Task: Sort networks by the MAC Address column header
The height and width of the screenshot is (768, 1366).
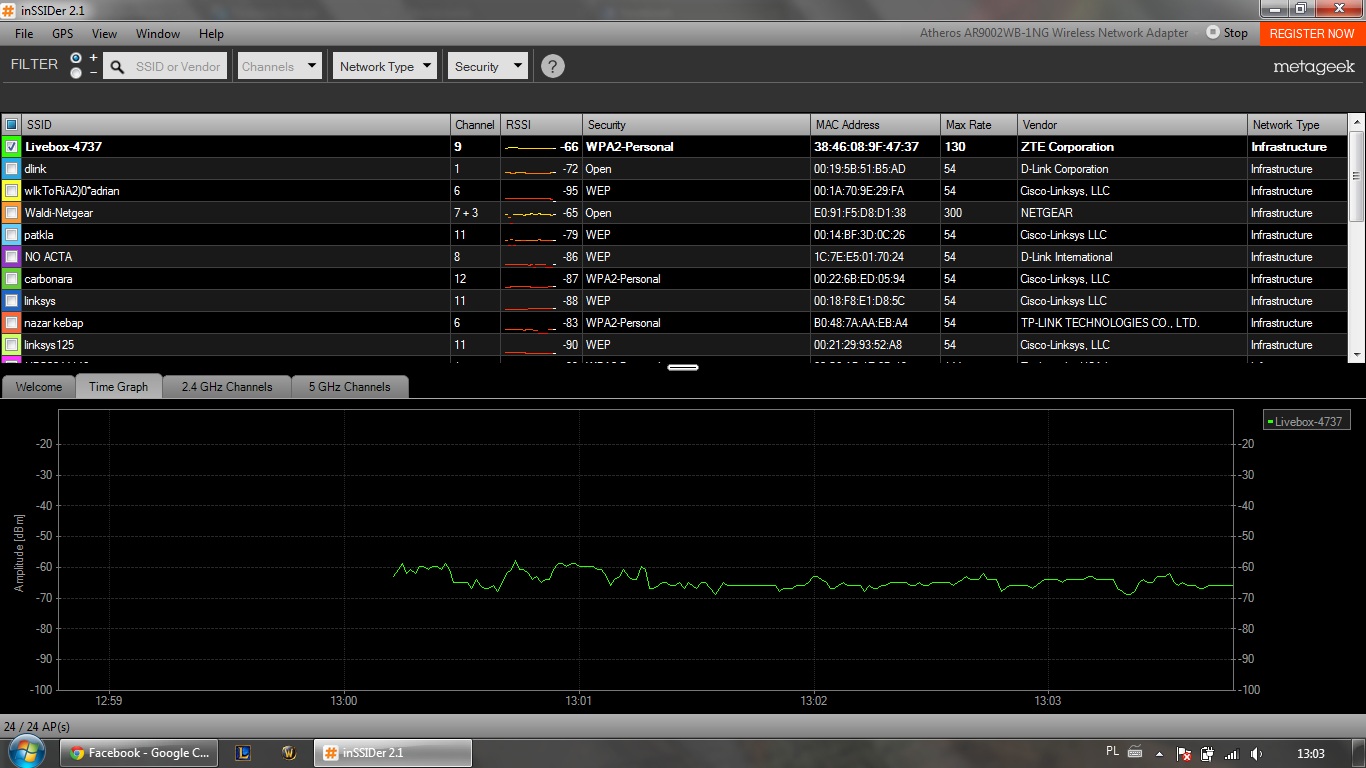Action: point(875,125)
